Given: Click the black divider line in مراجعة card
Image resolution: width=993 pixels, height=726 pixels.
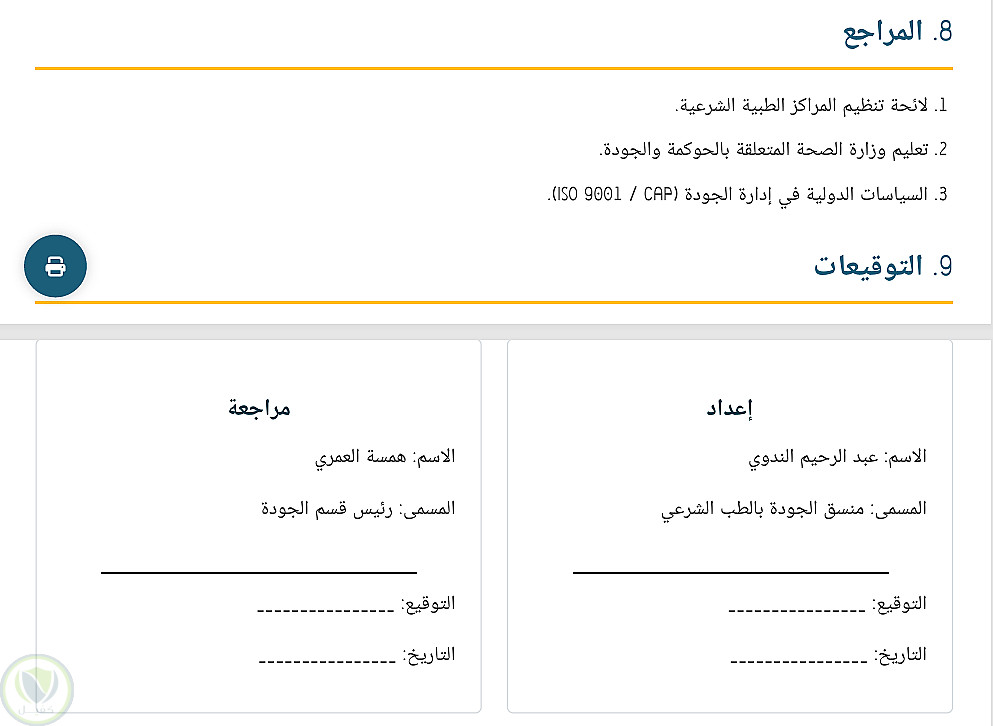Looking at the screenshot, I should click(259, 572).
